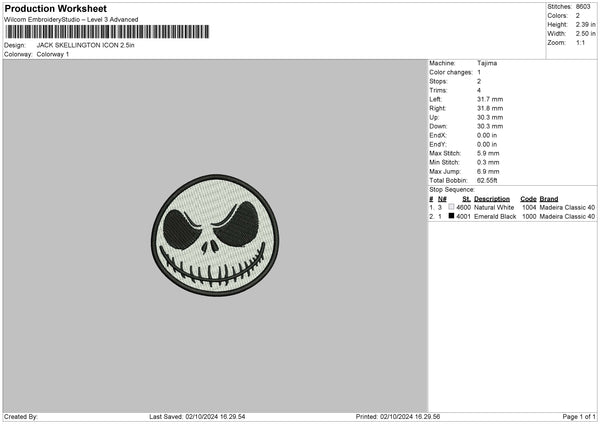This screenshot has height=424, width=600.
Task: Click the Description column header
Action: 492,199
